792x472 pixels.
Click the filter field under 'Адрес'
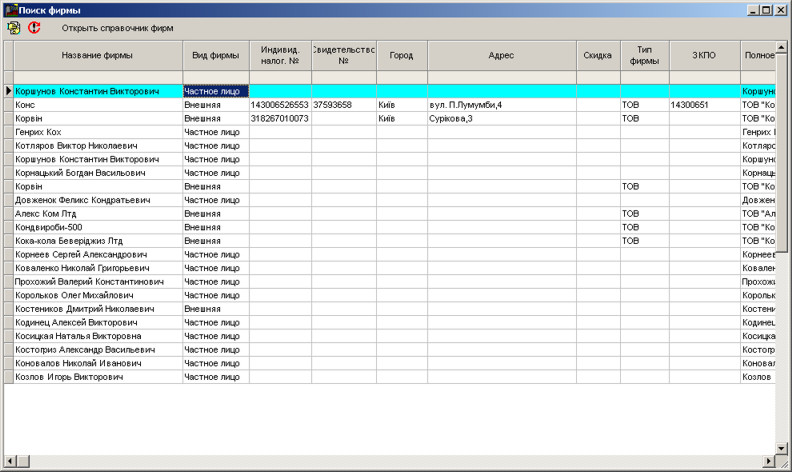coord(501,77)
